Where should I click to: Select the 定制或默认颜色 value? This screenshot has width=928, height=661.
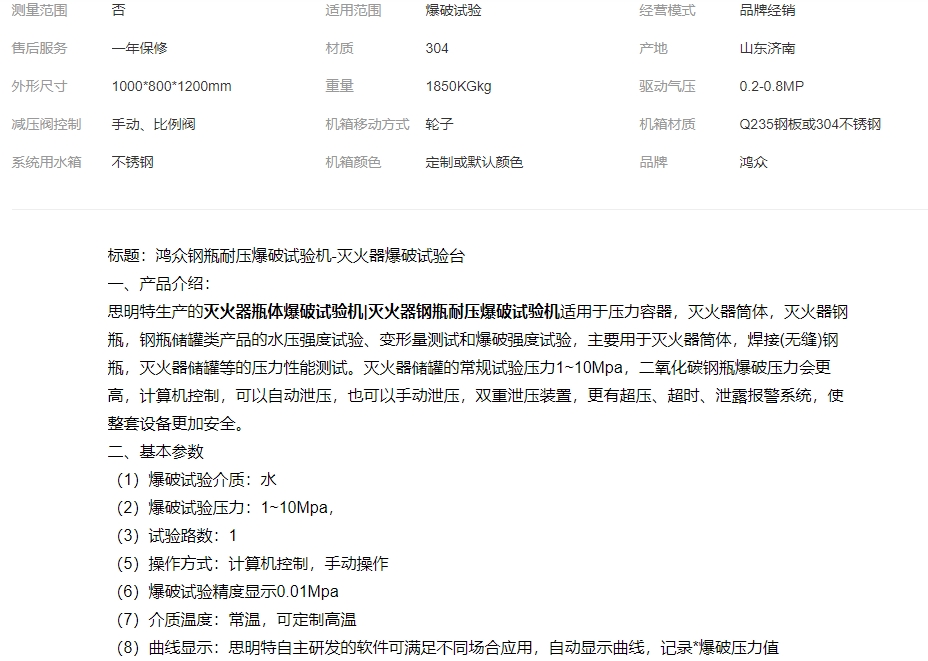[x=474, y=162]
